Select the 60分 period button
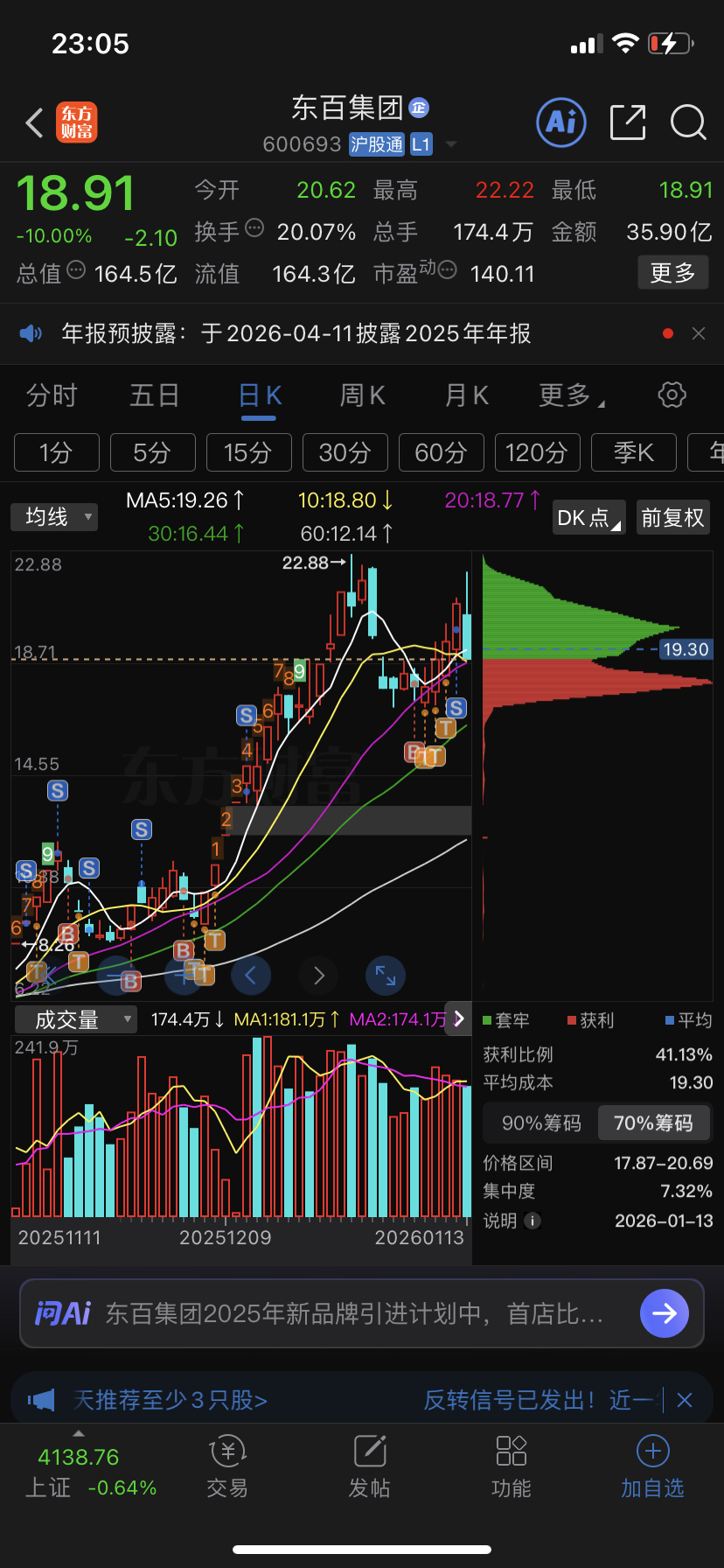Viewport: 724px width, 1568px height. (442, 452)
